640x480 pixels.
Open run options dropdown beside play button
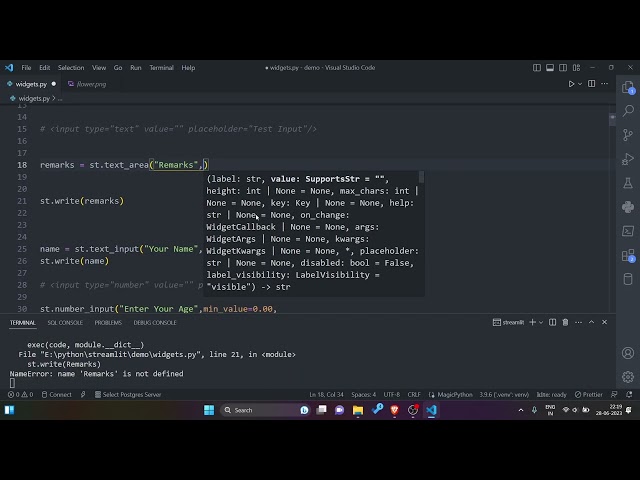coord(580,84)
